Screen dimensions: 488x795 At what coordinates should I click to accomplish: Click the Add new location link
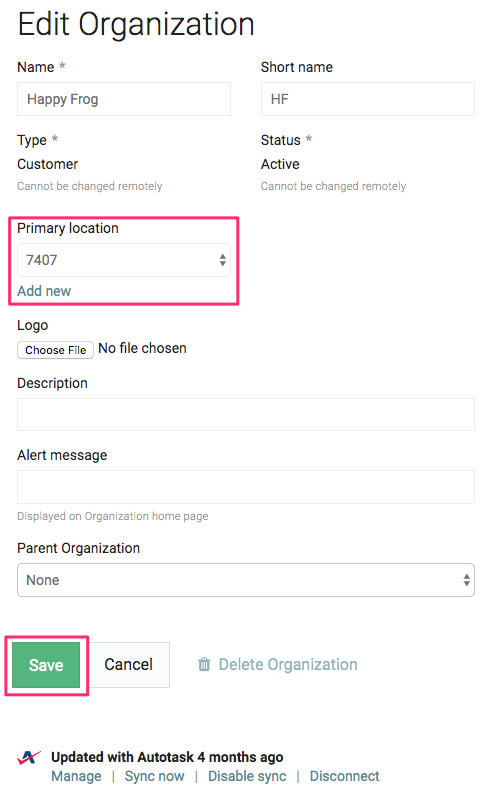(44, 291)
